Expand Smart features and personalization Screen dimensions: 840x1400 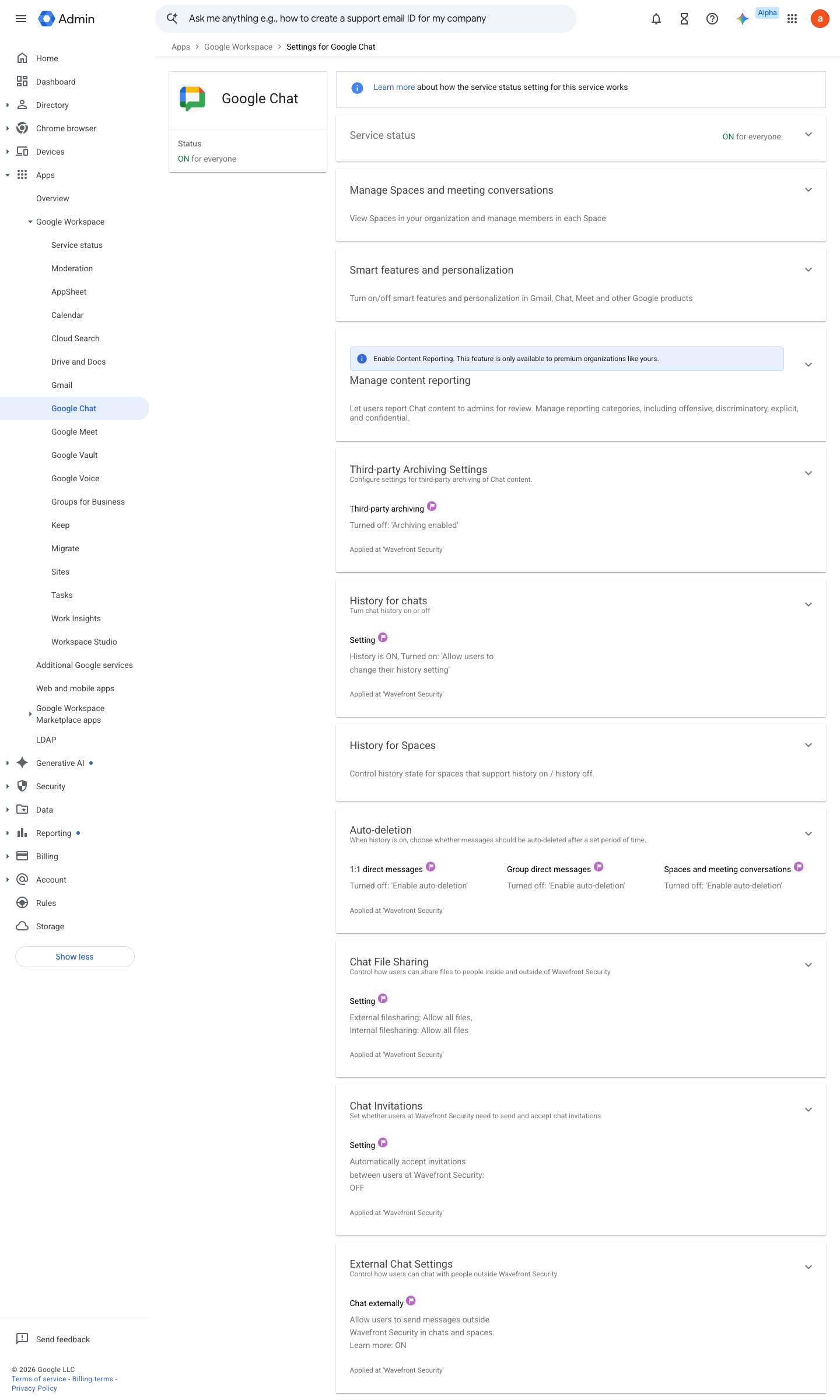[x=808, y=270]
